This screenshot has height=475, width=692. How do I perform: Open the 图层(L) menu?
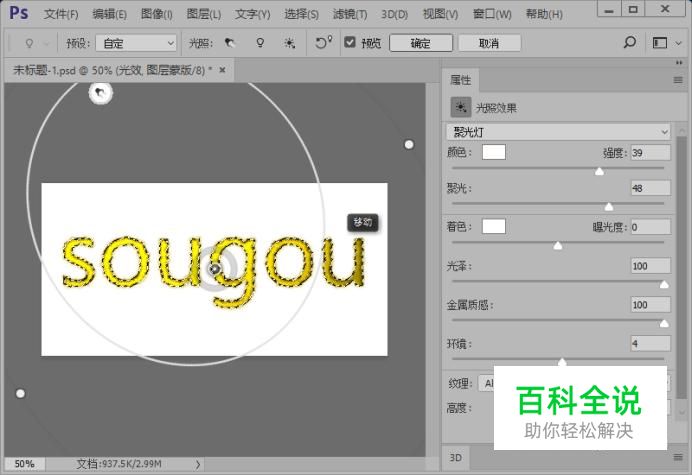pos(203,14)
